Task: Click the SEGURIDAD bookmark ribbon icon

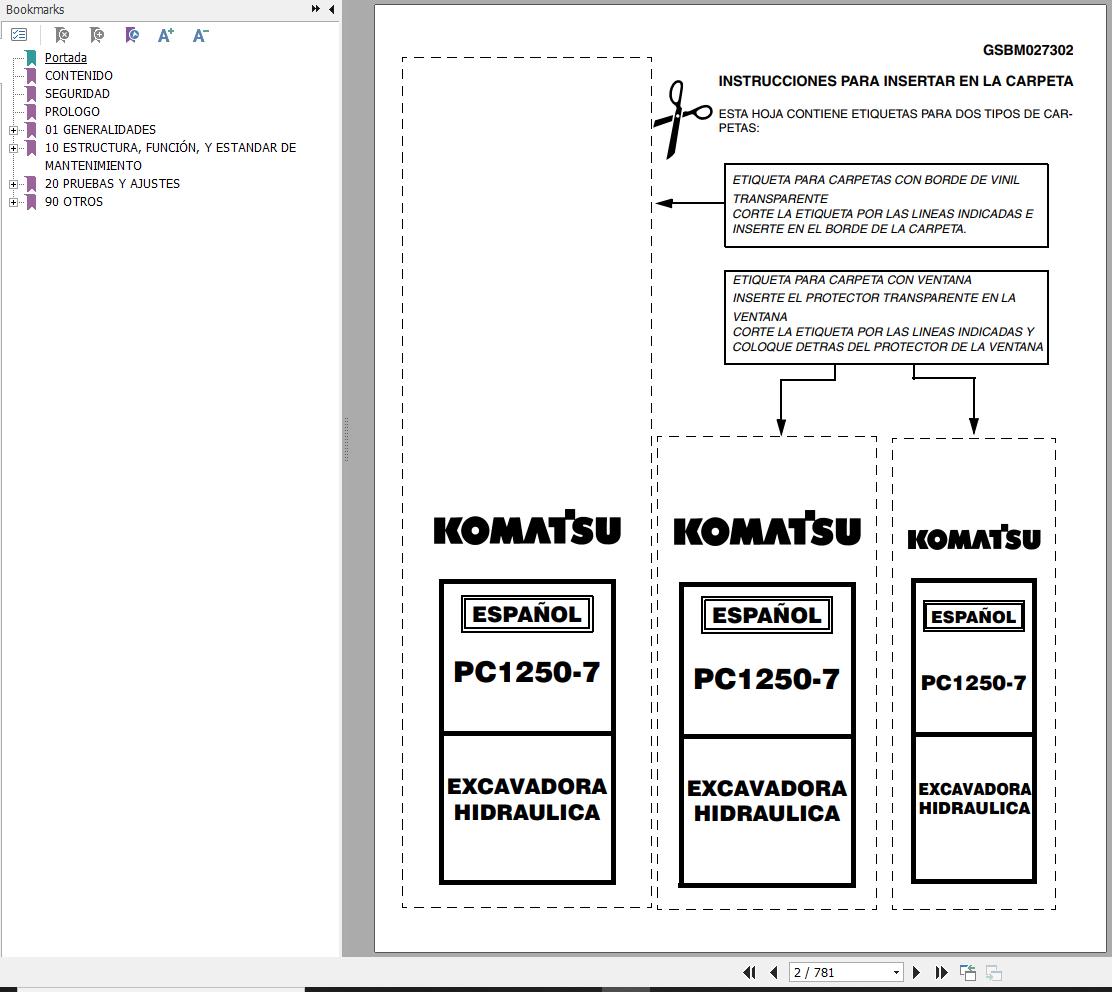Action: click(x=31, y=93)
